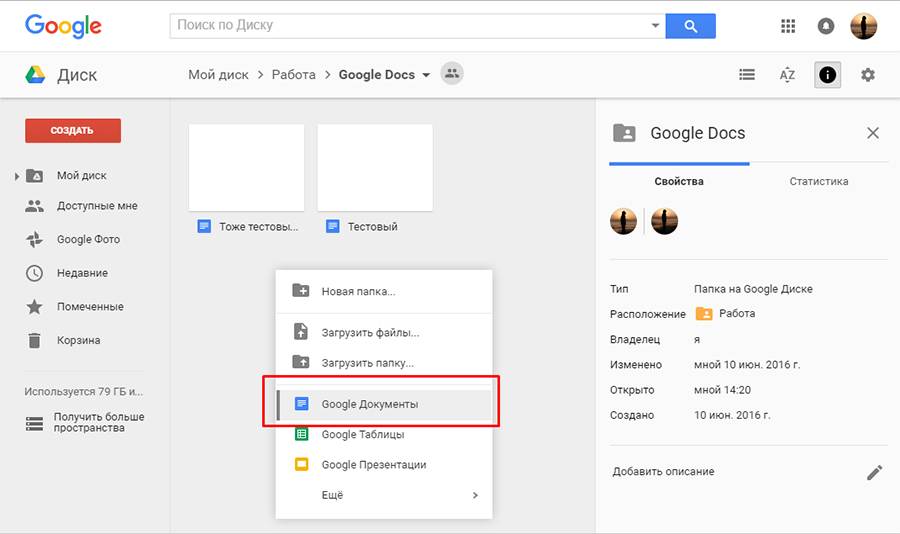900x534 pixels.
Task: Click the blue search magnifier button
Action: [x=690, y=26]
